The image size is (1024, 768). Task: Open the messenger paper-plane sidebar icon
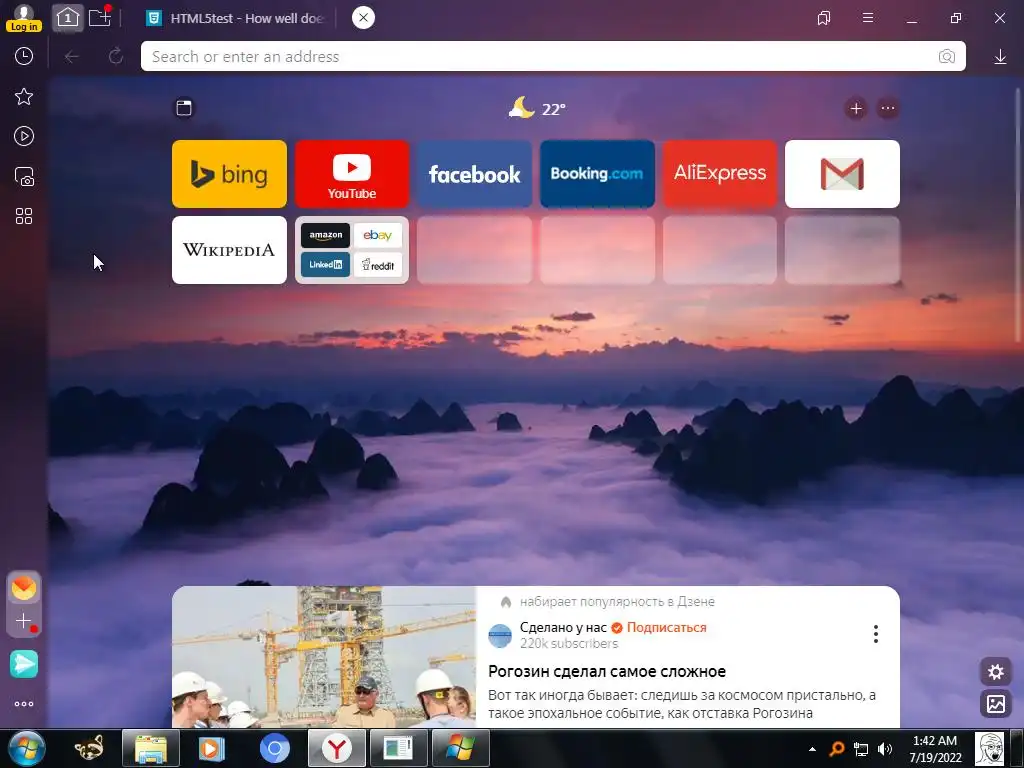[24, 664]
